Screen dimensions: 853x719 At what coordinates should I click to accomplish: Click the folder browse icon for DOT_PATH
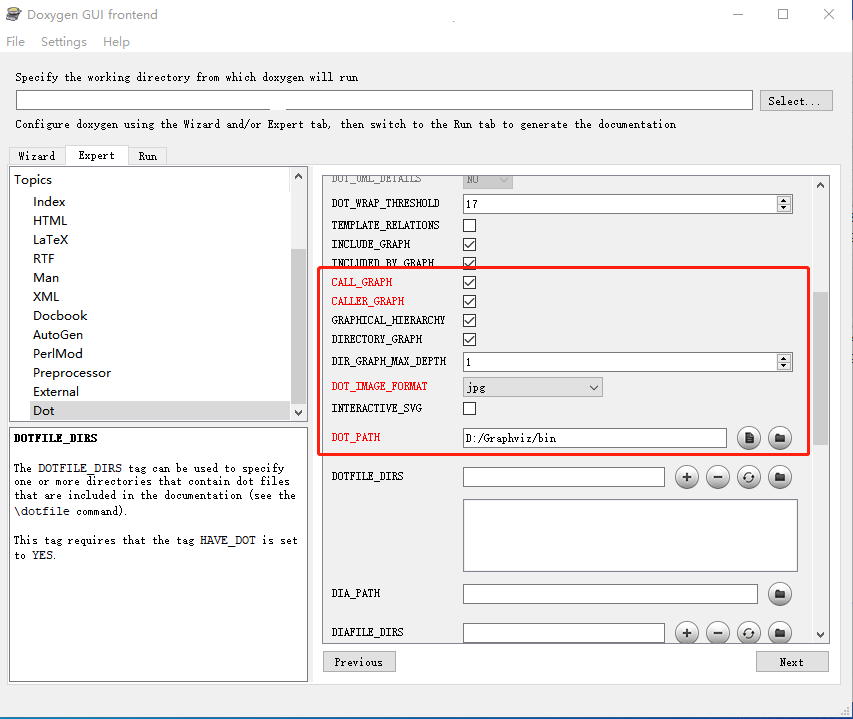780,438
